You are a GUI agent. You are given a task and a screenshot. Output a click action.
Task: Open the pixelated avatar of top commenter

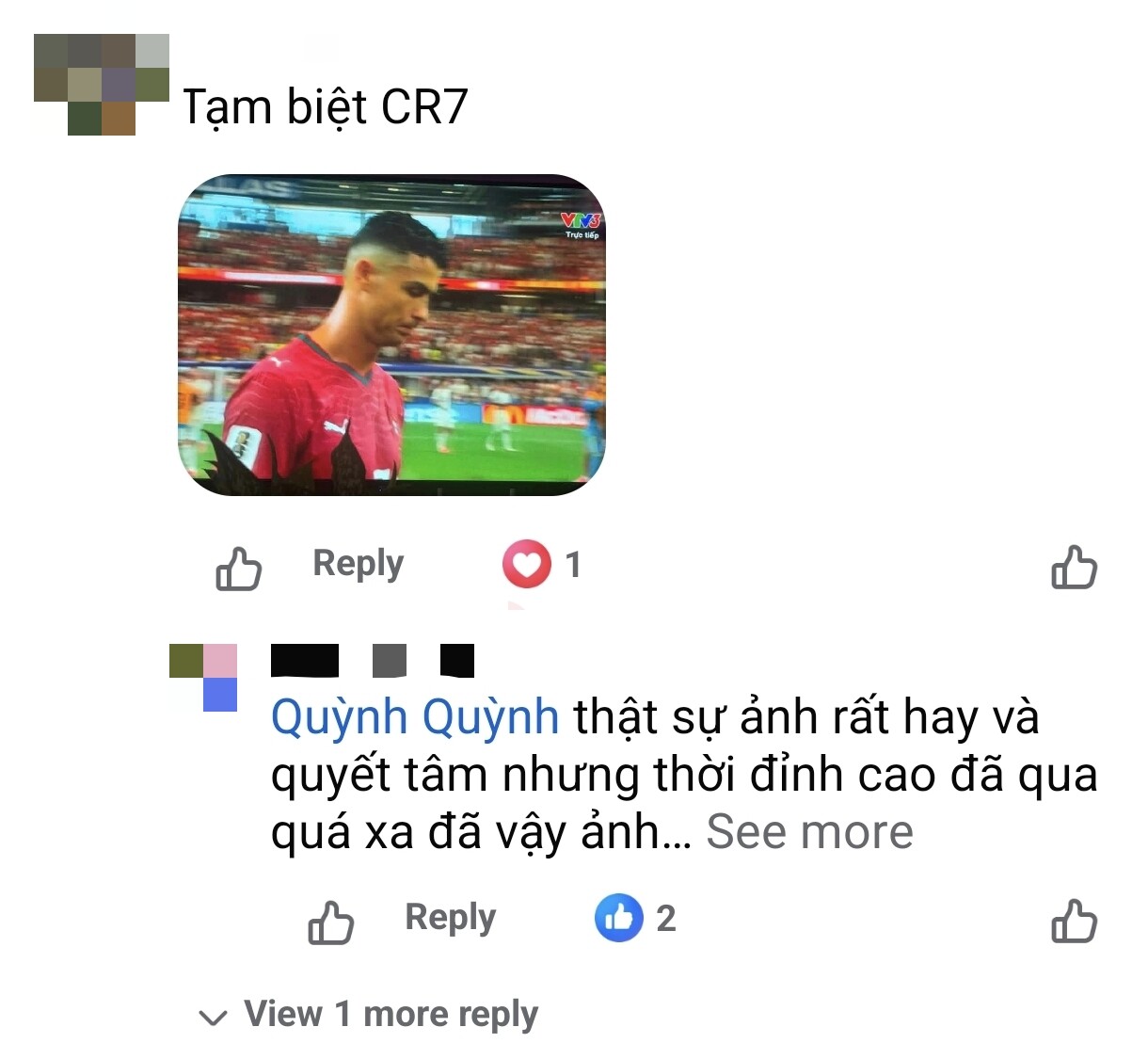click(102, 85)
